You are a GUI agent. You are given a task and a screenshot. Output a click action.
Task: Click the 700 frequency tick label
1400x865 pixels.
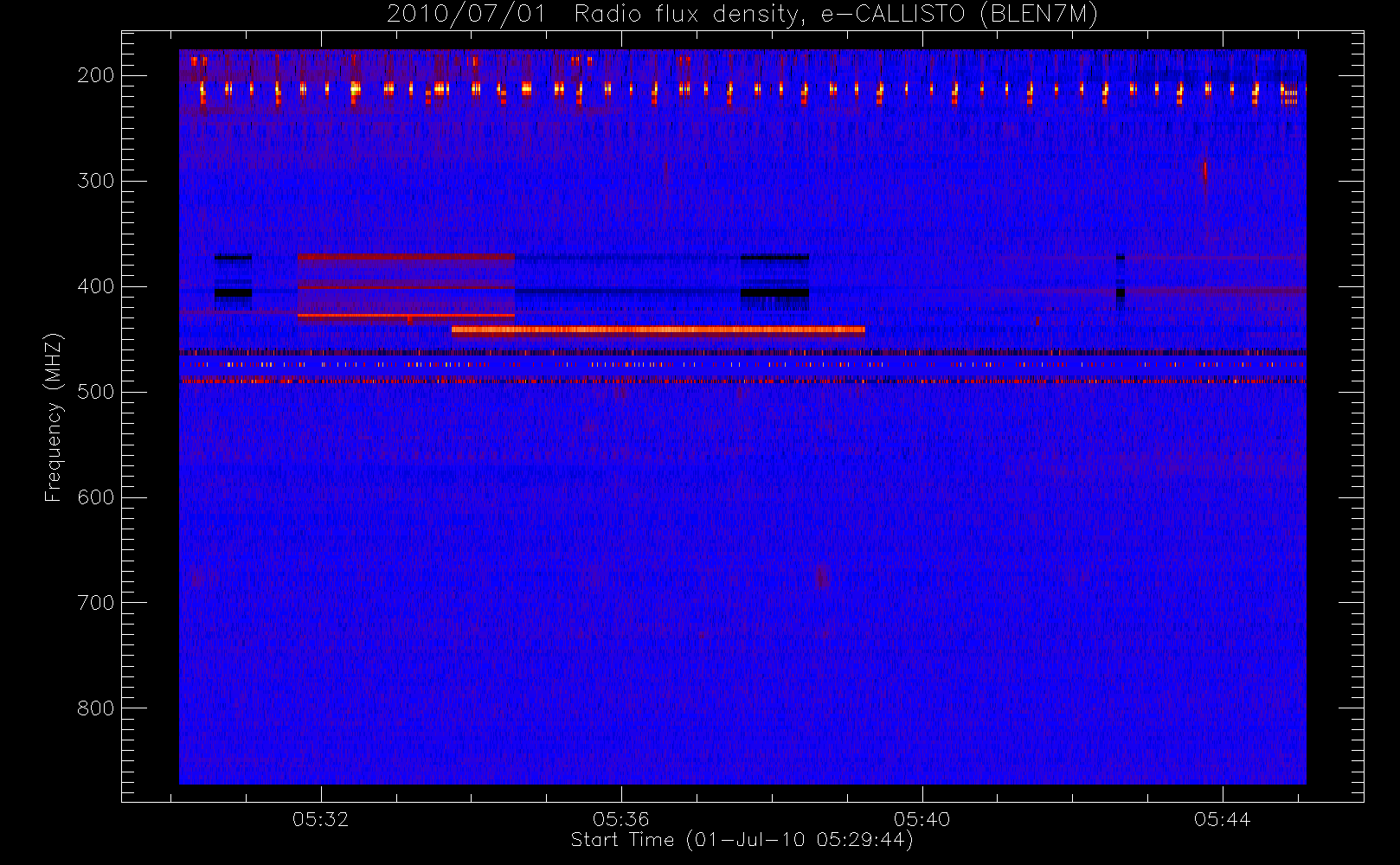click(95, 603)
